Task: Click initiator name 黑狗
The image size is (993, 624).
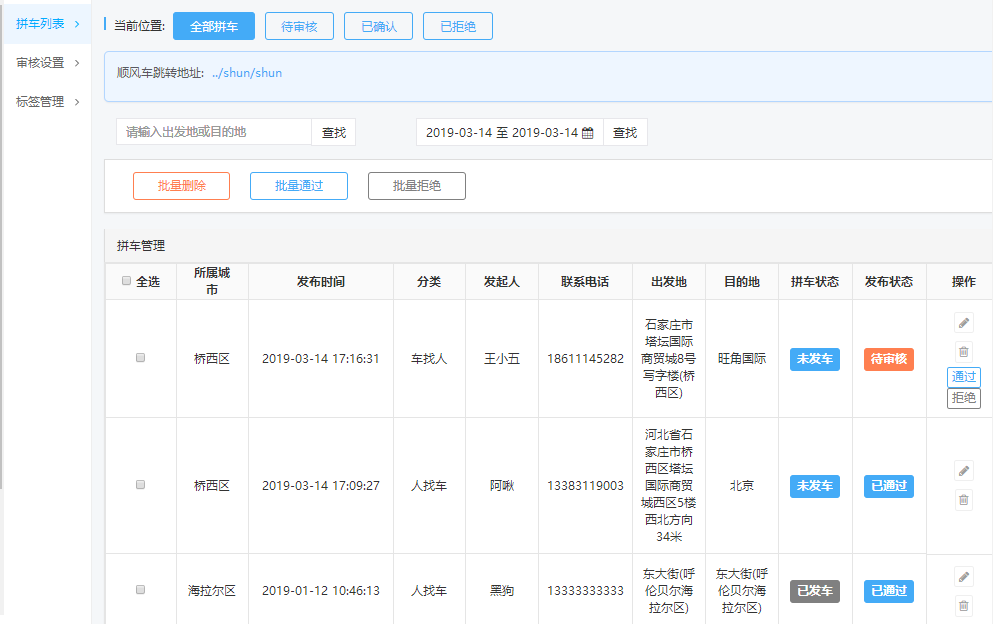Action: pos(502,591)
